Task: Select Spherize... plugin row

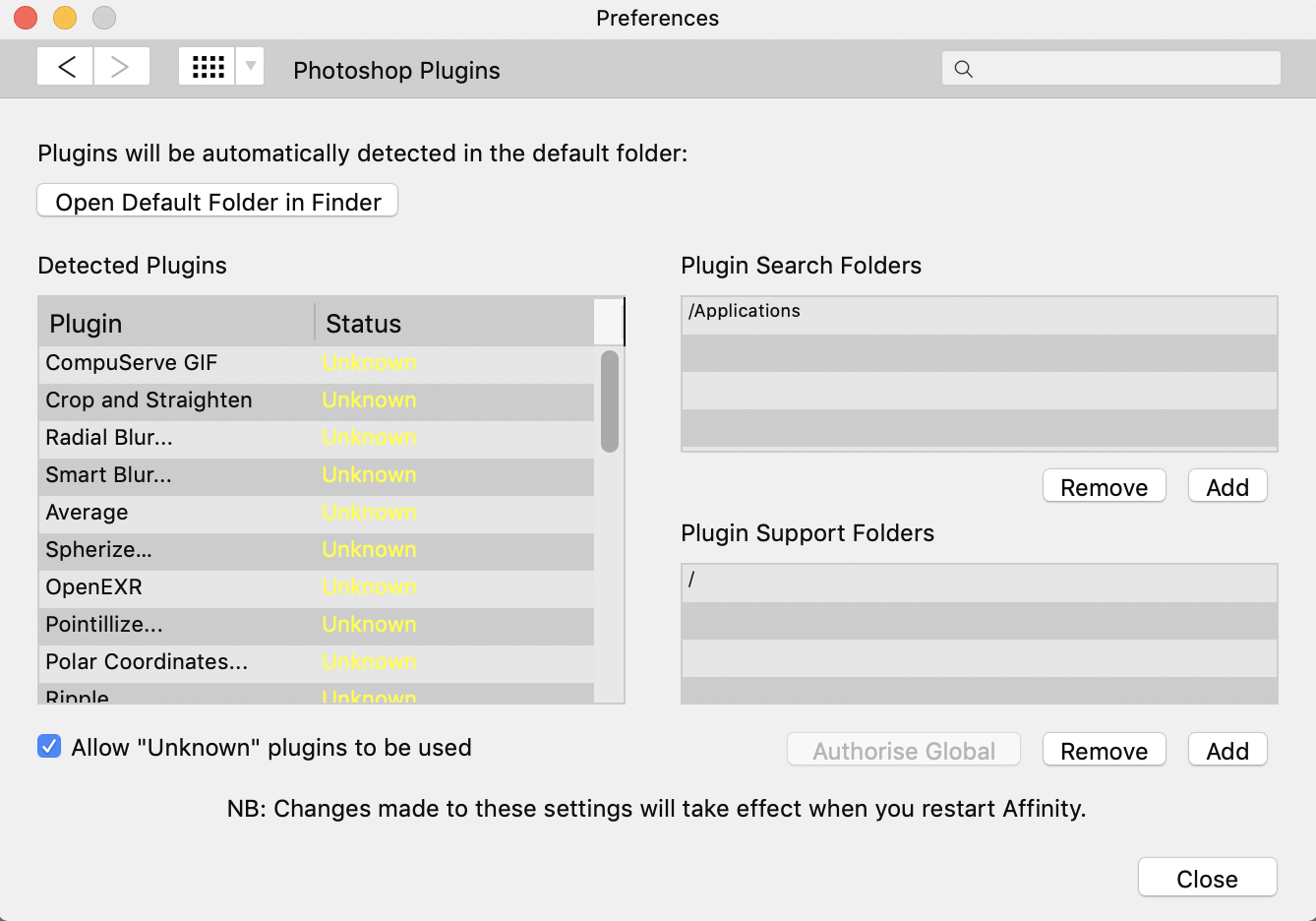Action: point(317,550)
